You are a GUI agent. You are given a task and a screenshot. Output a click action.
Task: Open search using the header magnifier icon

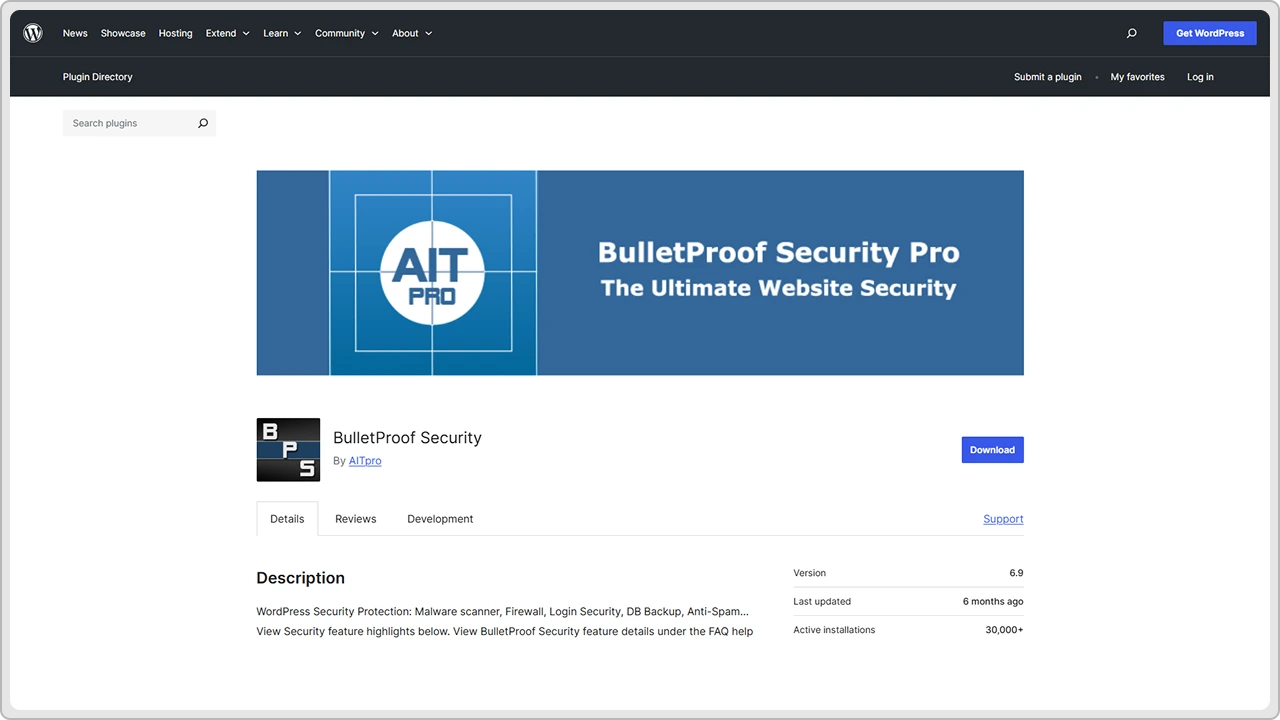(x=1131, y=33)
